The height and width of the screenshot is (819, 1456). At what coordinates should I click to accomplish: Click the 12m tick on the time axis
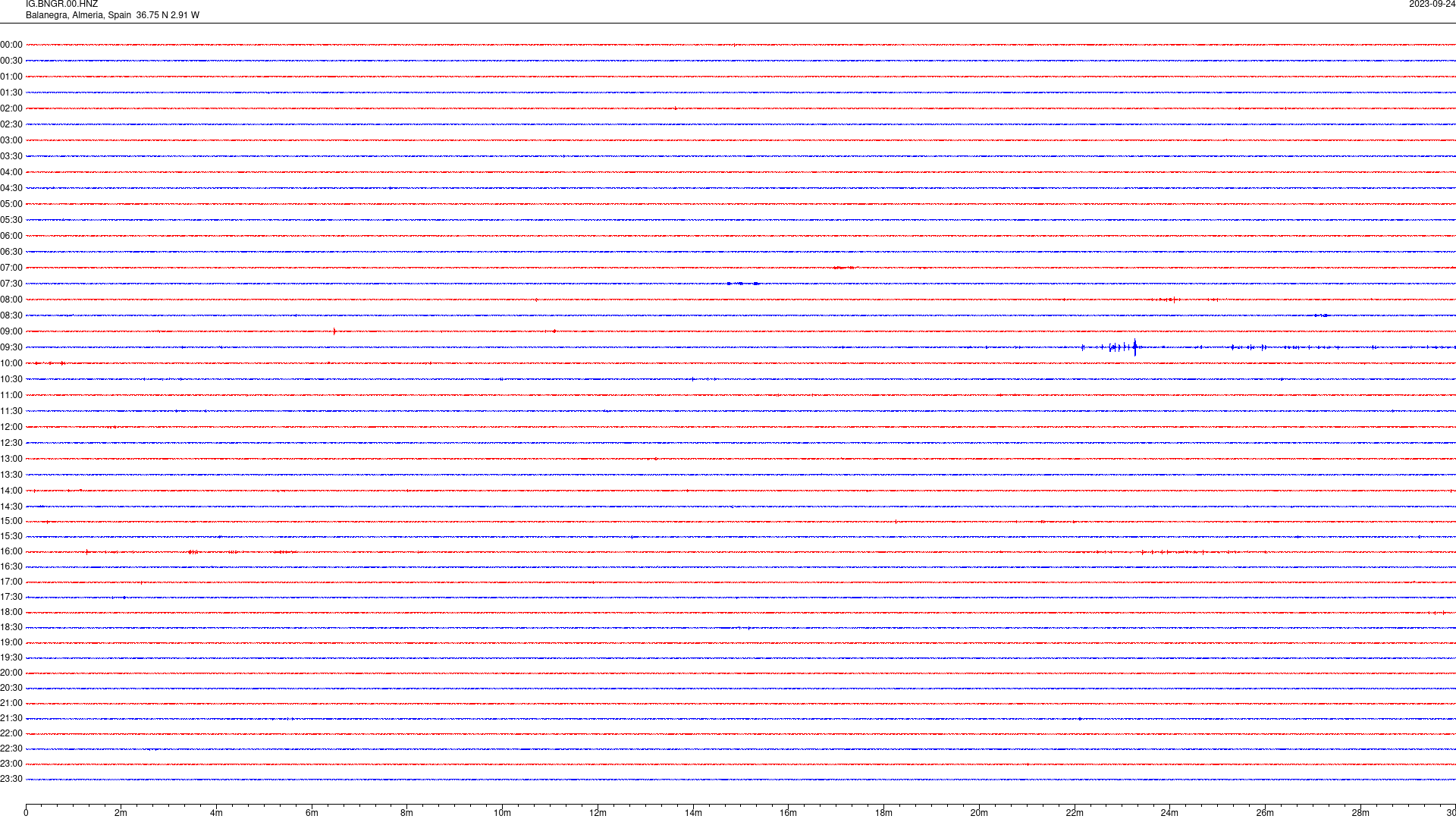[598, 813]
